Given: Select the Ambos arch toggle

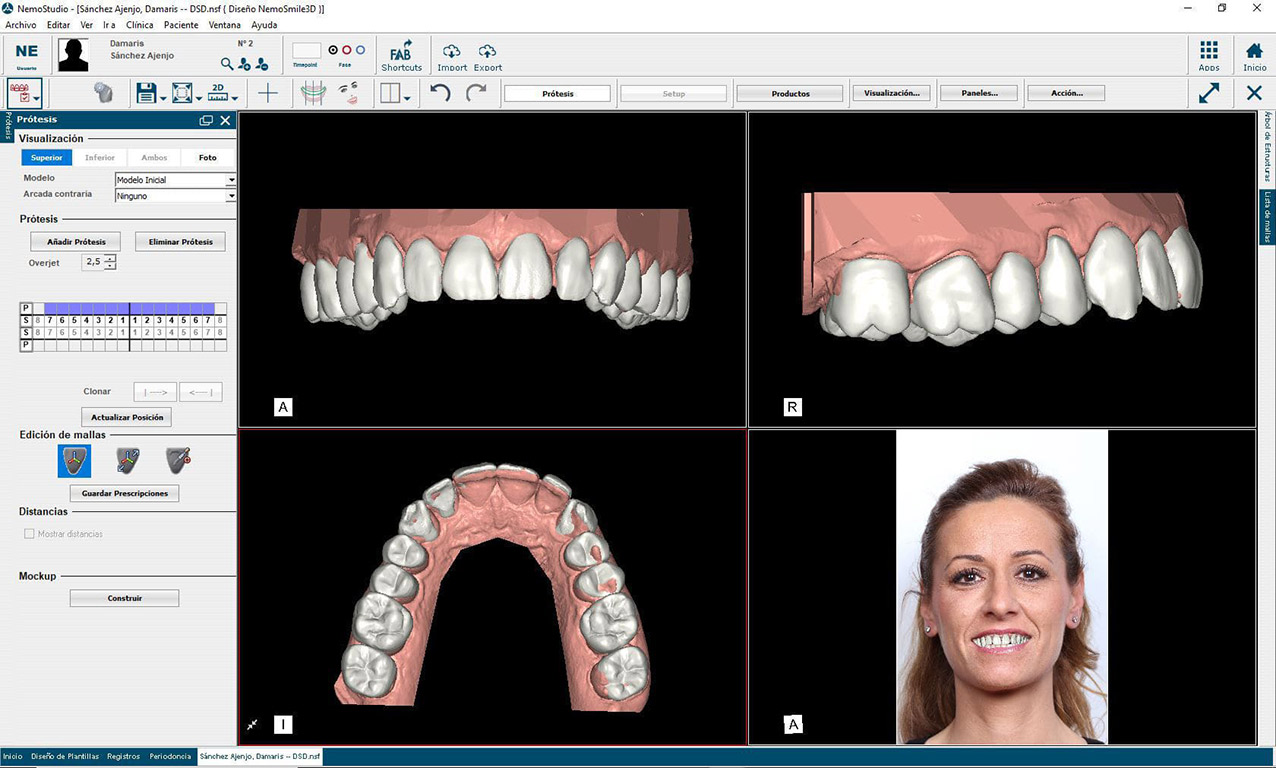Looking at the screenshot, I should pos(154,157).
